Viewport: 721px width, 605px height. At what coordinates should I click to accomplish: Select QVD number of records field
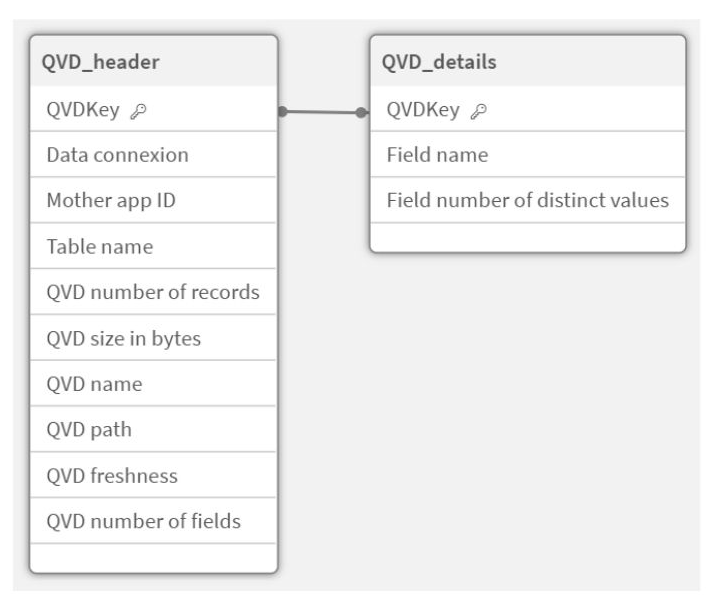(152, 292)
